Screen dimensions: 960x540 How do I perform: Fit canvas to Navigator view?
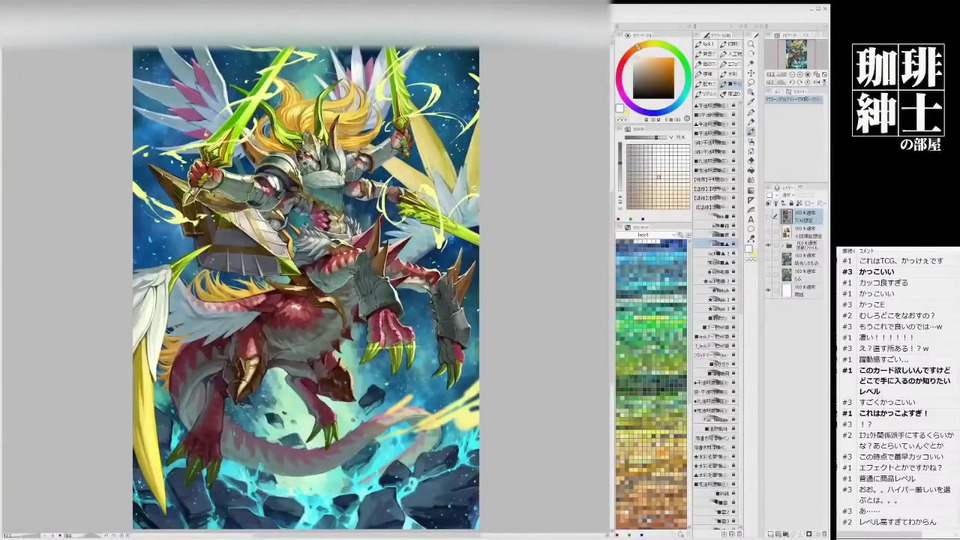[x=824, y=74]
